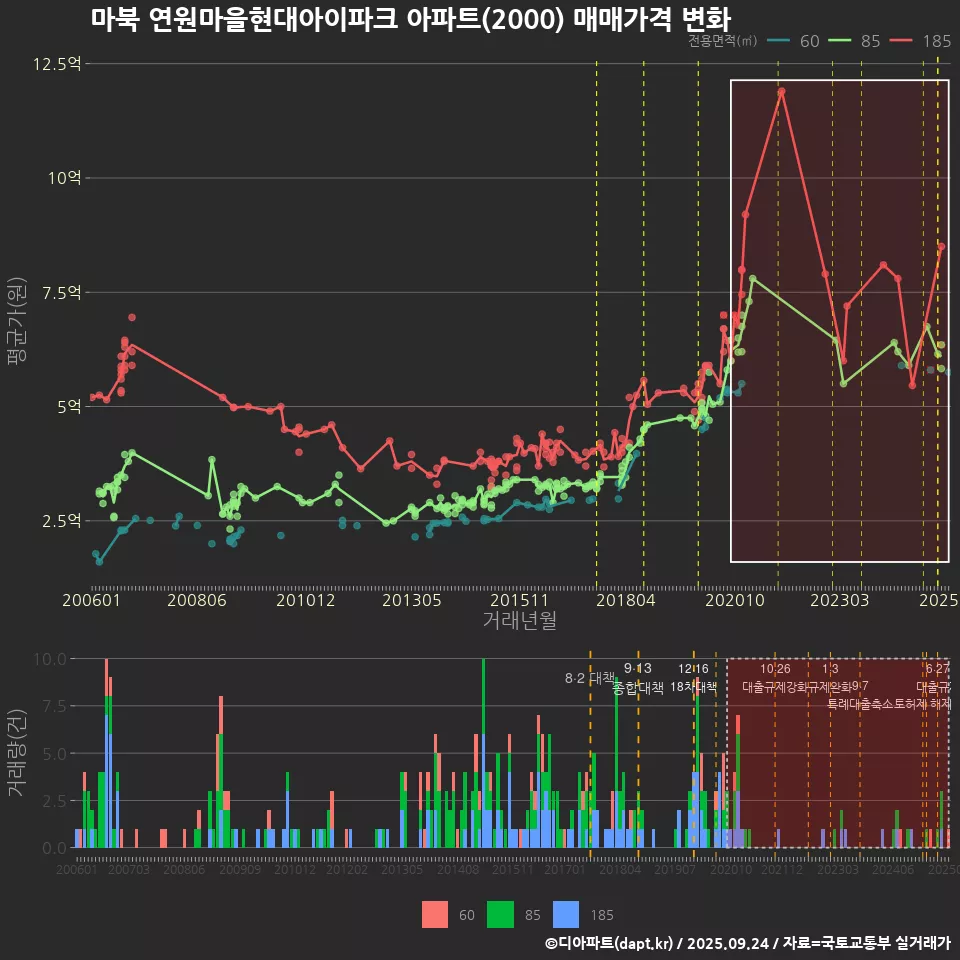Click the 거래년월 x-axis title
Screen dimensions: 960x960
519,621
